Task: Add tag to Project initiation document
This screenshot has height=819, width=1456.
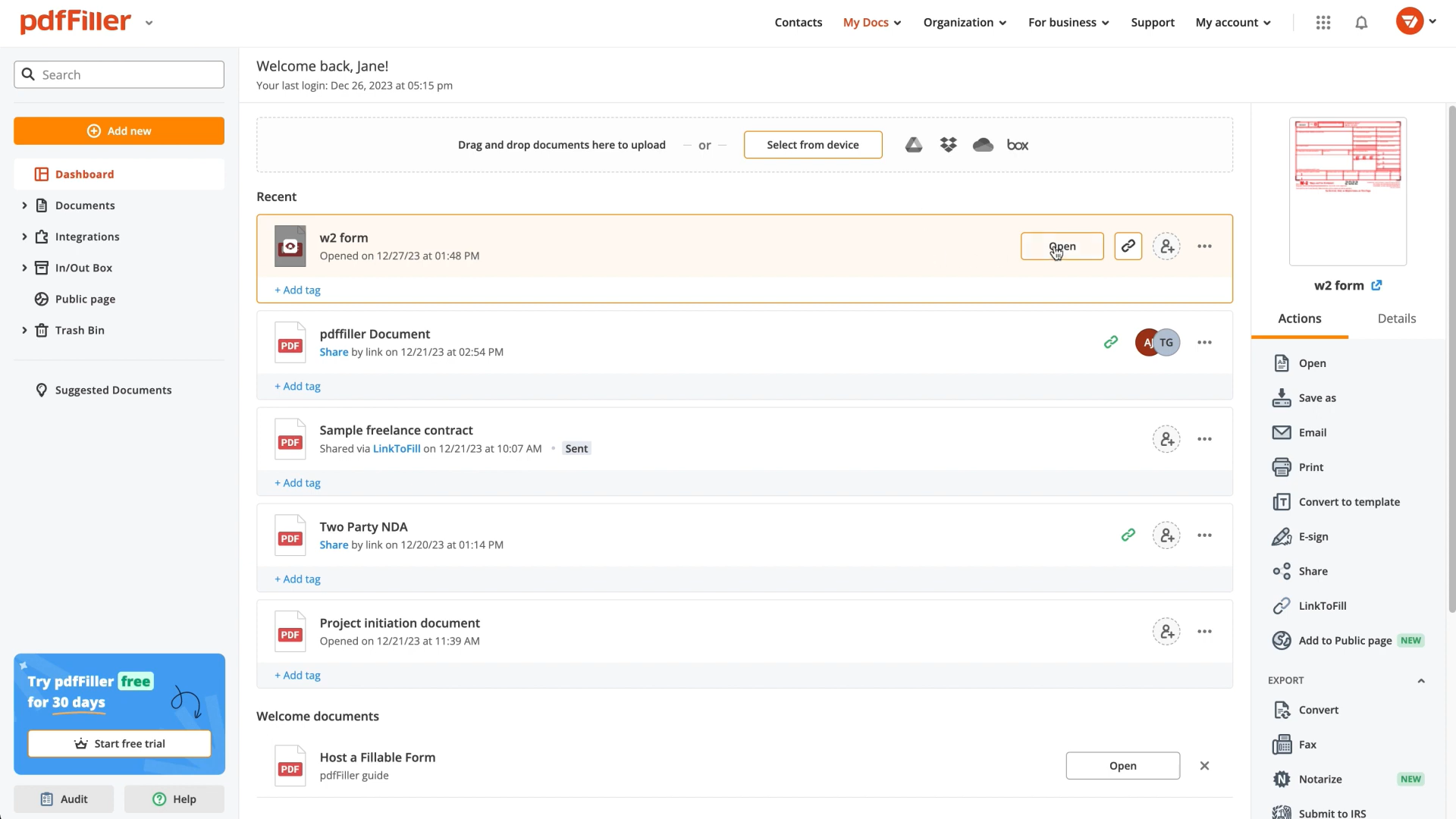Action: pos(297,676)
